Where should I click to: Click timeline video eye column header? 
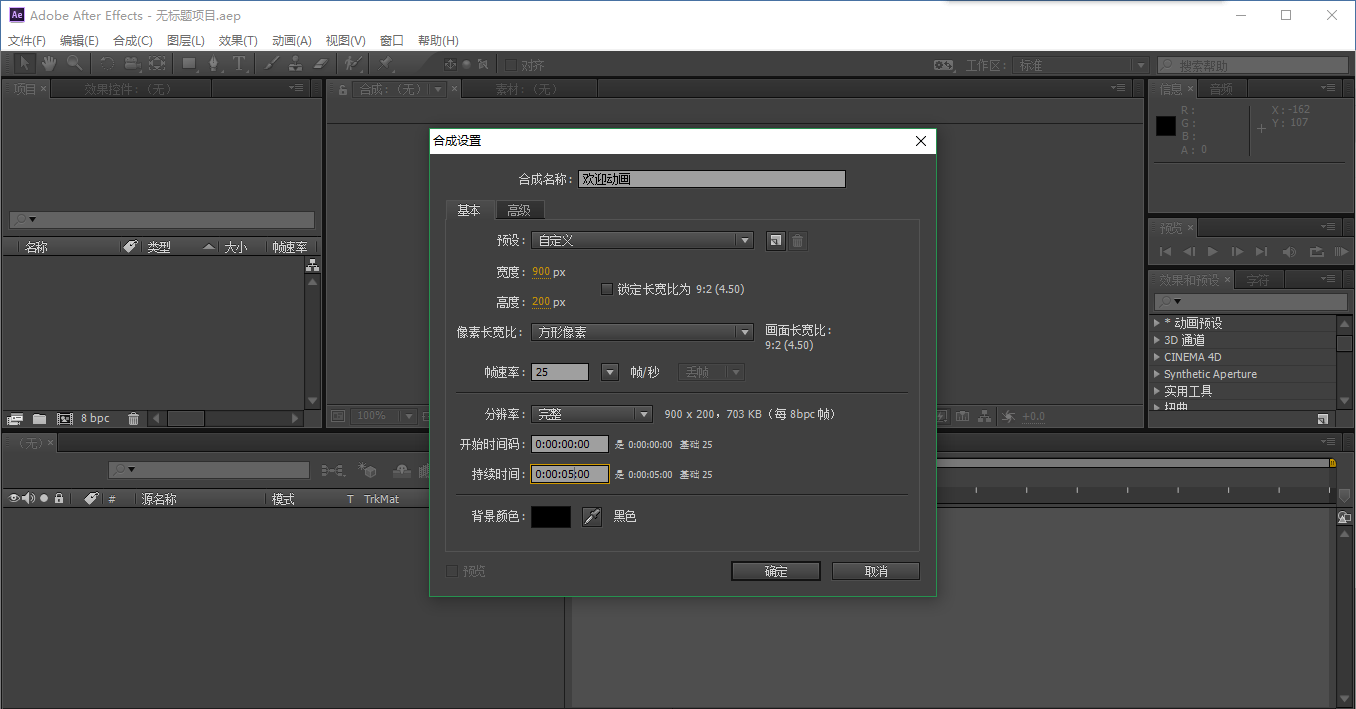click(x=14, y=498)
